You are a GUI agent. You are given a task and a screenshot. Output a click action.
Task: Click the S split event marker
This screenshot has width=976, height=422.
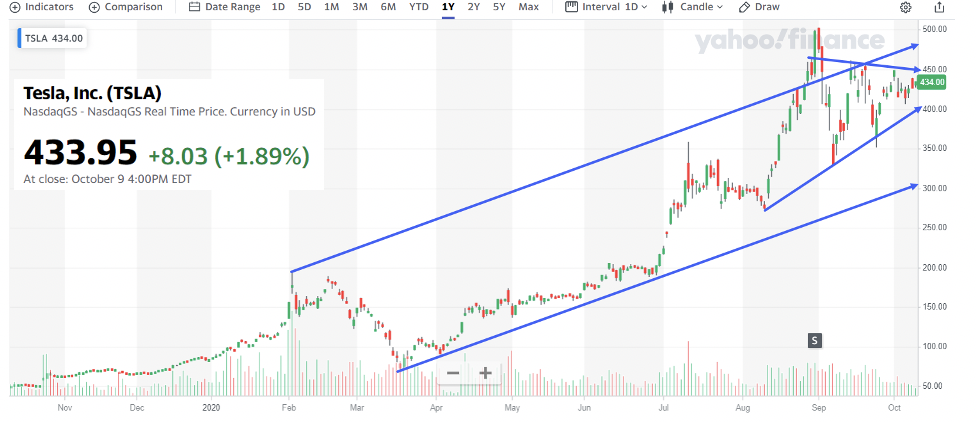point(815,340)
